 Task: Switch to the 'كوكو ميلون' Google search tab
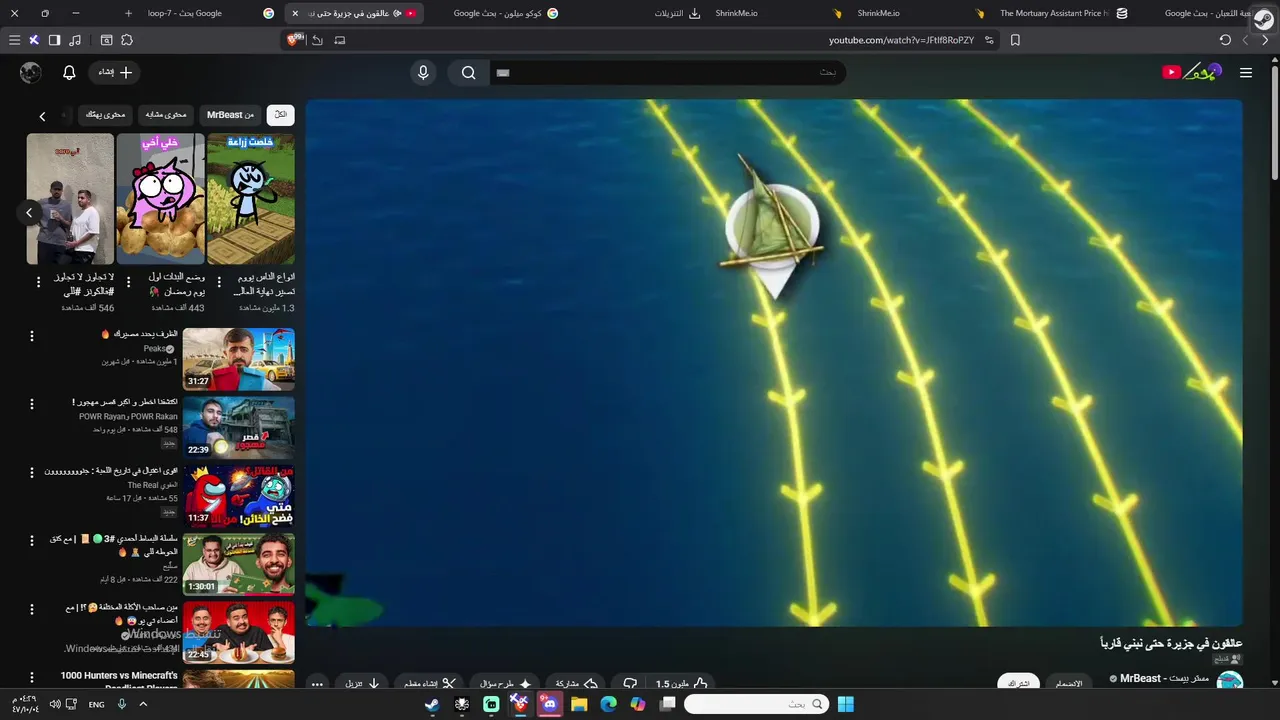tap(505, 13)
